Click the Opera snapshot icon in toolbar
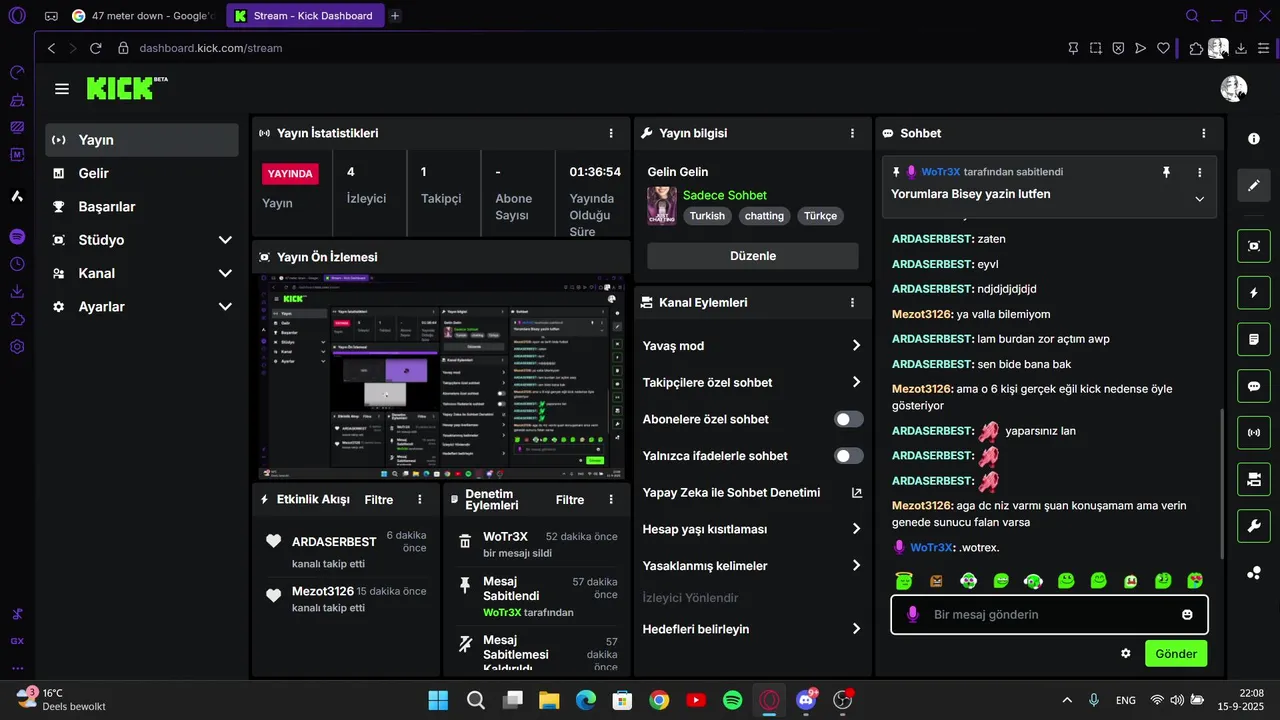This screenshot has width=1280, height=720. [x=1096, y=48]
